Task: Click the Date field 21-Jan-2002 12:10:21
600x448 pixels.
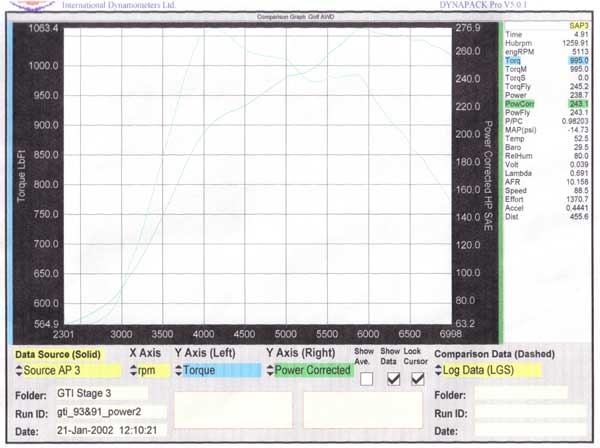Action: click(111, 430)
